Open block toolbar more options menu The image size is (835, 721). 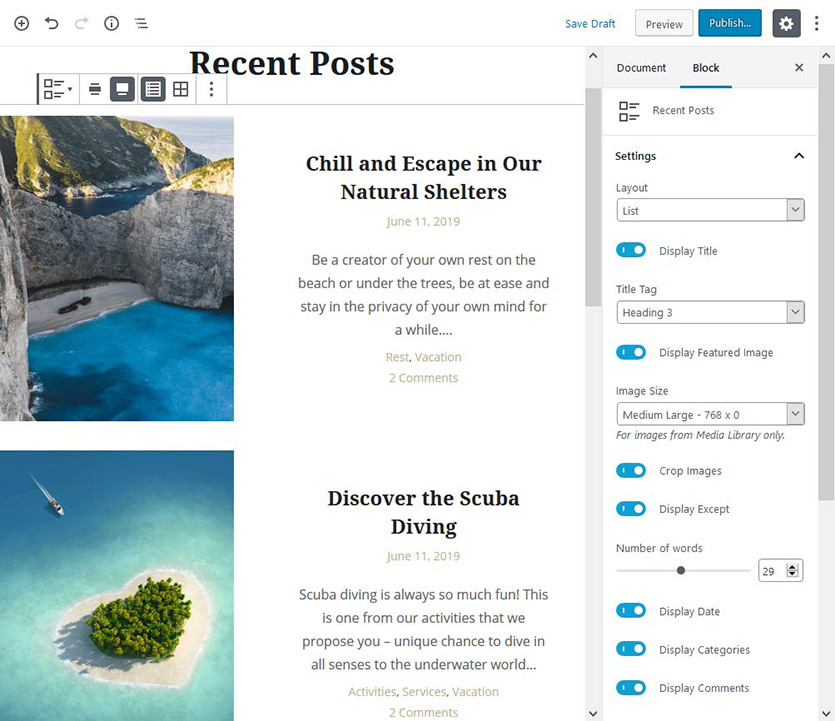pyautogui.click(x=211, y=89)
